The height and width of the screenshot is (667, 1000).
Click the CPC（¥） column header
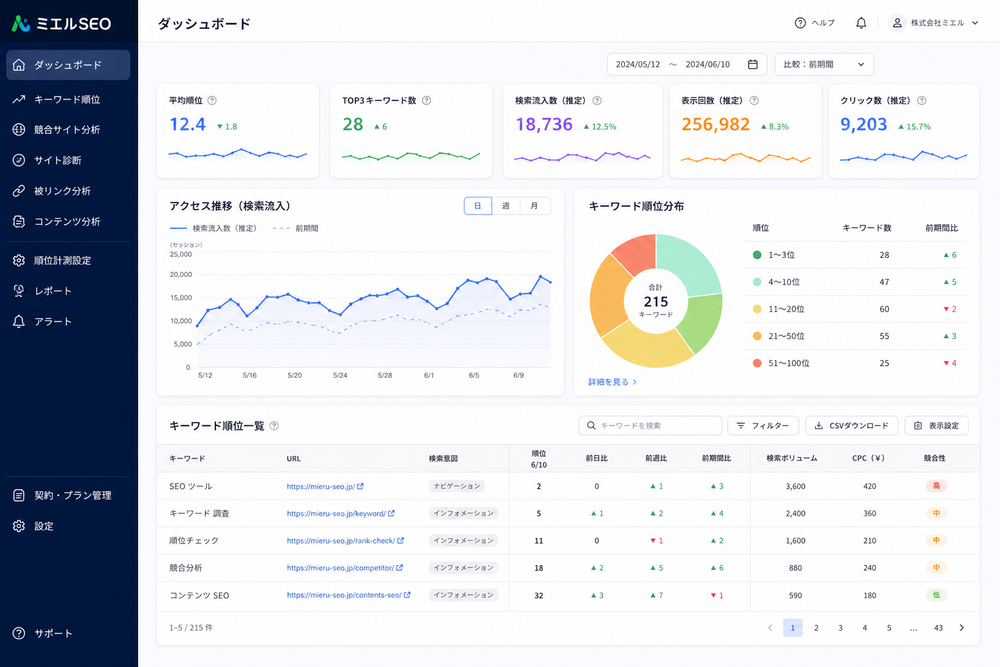[x=868, y=458]
